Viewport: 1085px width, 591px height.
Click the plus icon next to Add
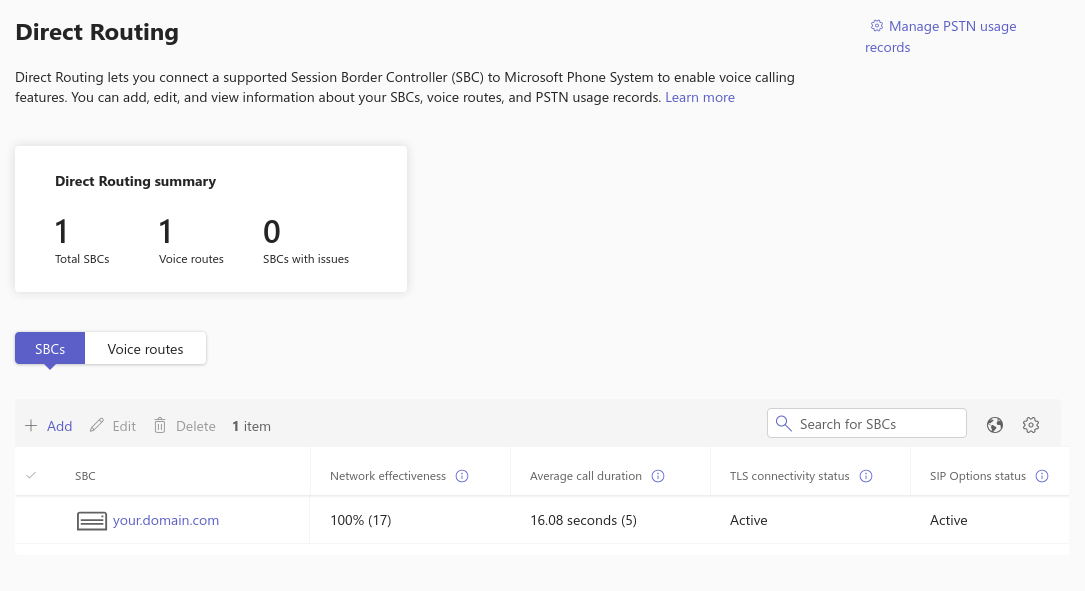tap(31, 426)
